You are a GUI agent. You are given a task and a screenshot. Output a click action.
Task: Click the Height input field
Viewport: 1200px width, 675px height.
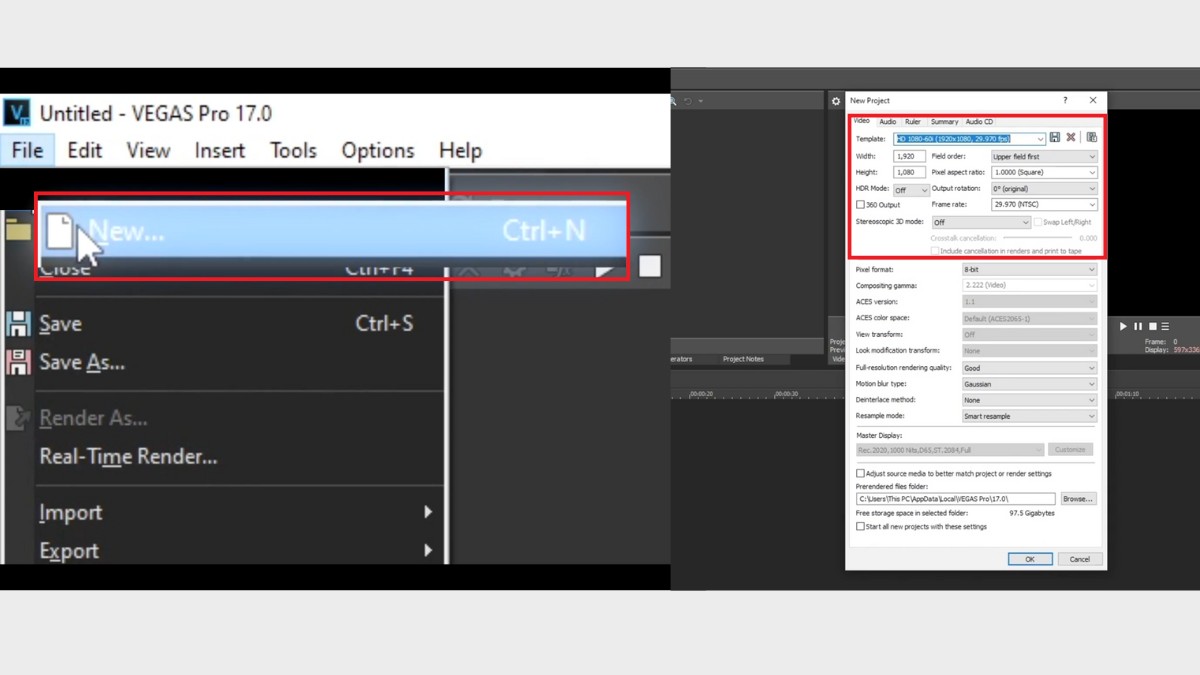(x=909, y=173)
